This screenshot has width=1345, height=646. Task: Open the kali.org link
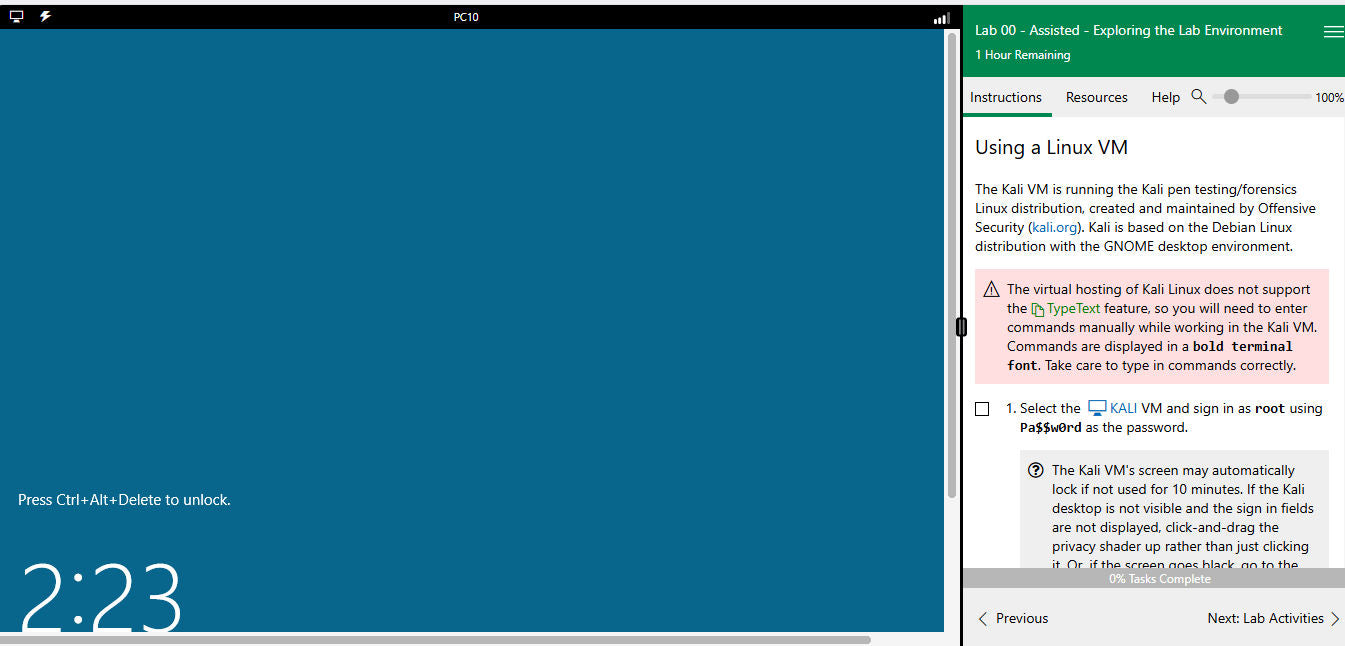1054,227
